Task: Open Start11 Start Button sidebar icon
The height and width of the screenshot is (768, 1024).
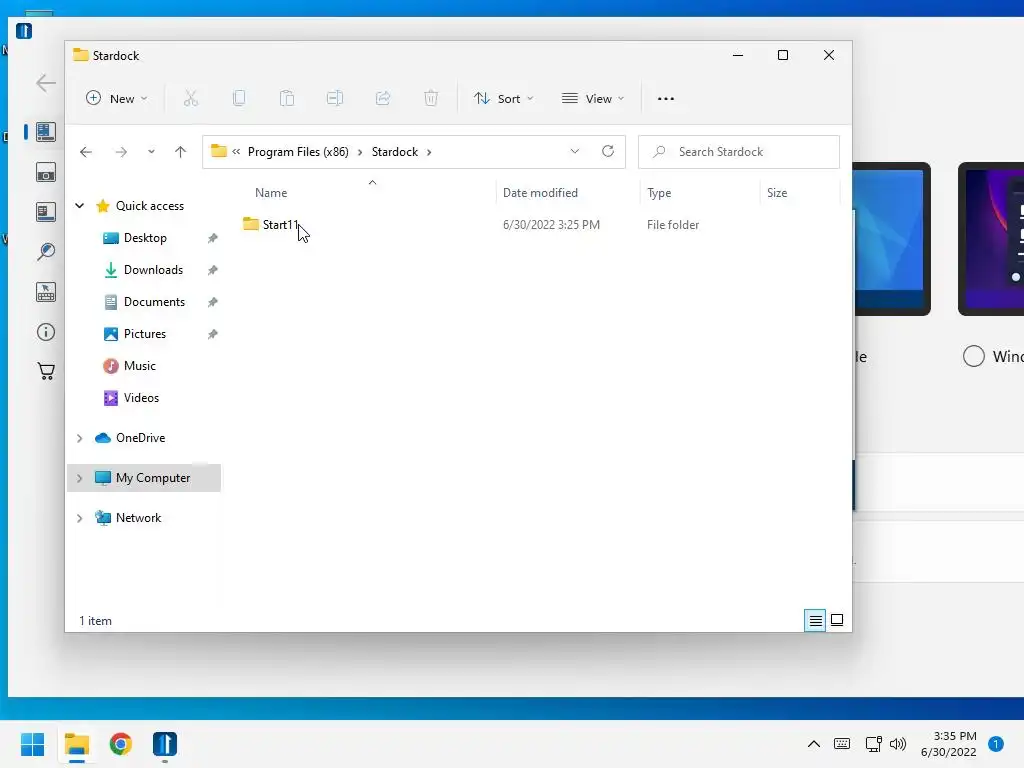Action: 46,172
